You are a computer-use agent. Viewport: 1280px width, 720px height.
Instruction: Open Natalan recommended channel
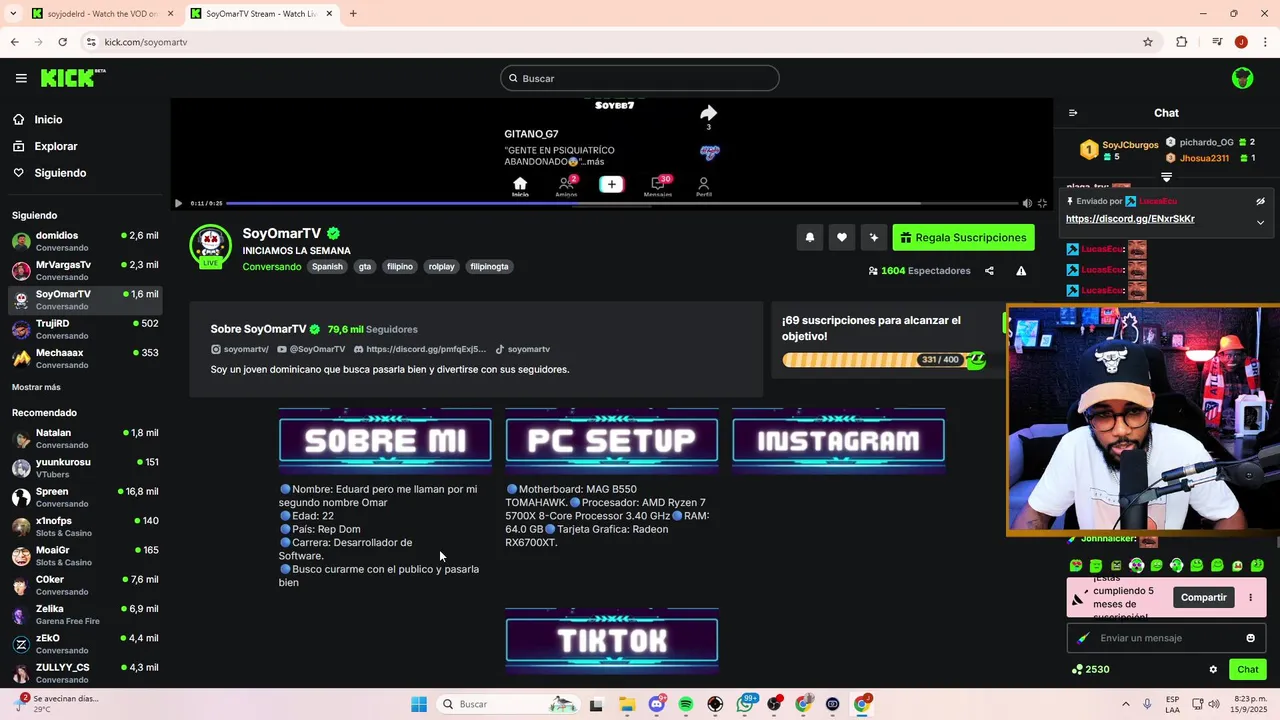(x=85, y=438)
